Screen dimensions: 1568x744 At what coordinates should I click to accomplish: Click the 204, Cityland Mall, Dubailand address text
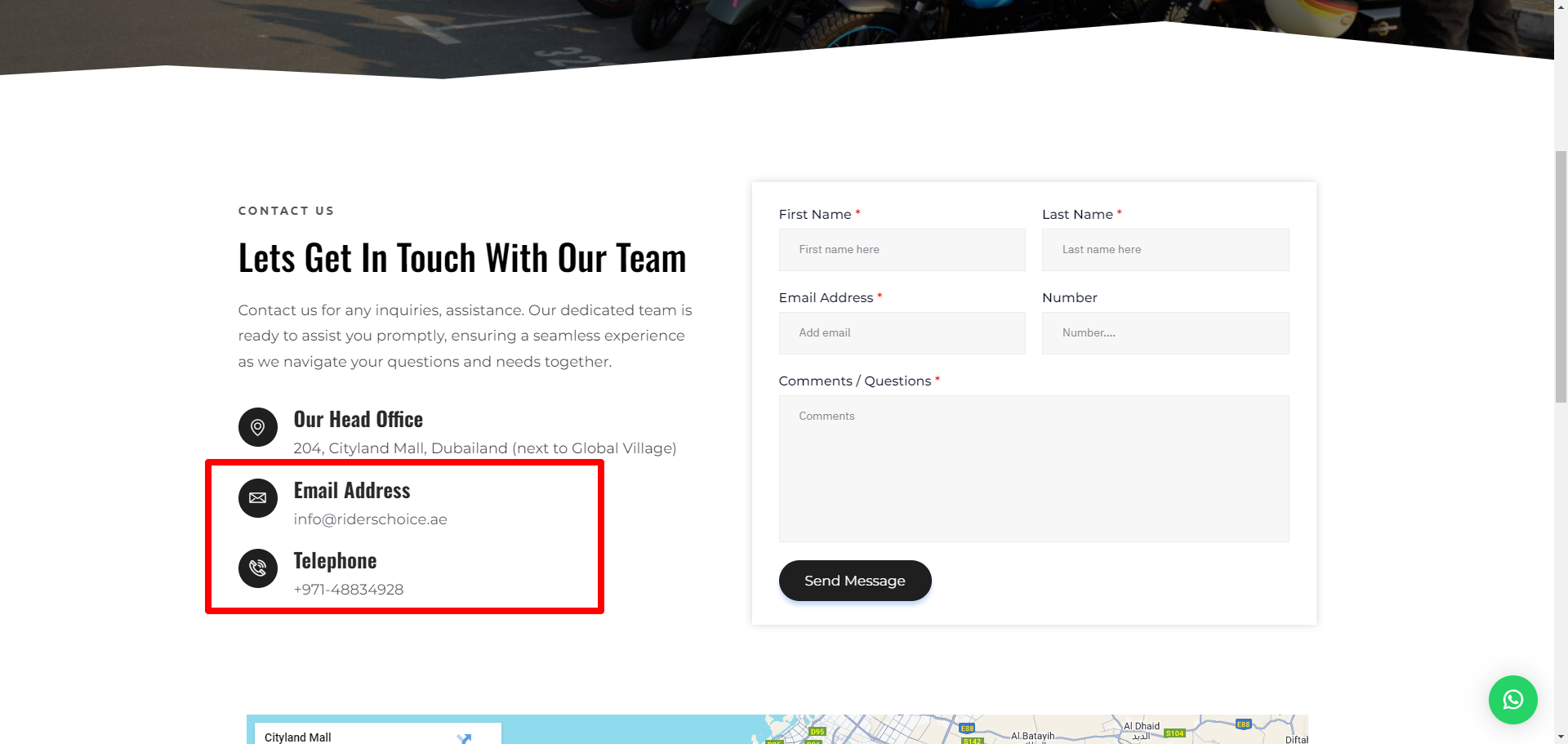[x=485, y=448]
